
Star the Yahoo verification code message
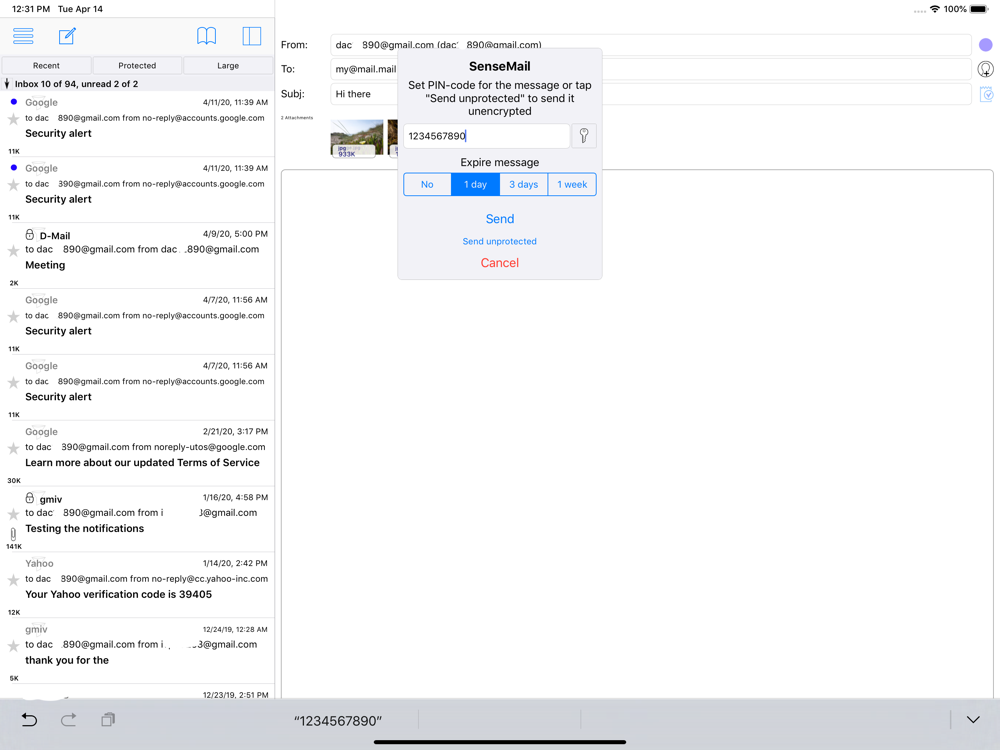(x=13, y=580)
